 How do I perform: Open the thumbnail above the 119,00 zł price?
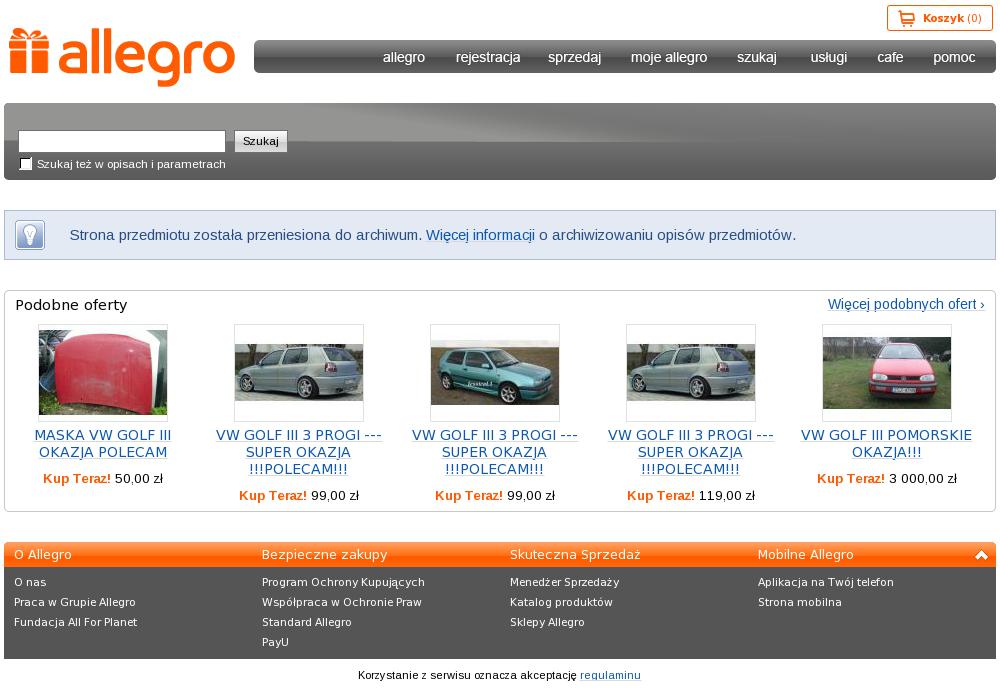(x=691, y=372)
